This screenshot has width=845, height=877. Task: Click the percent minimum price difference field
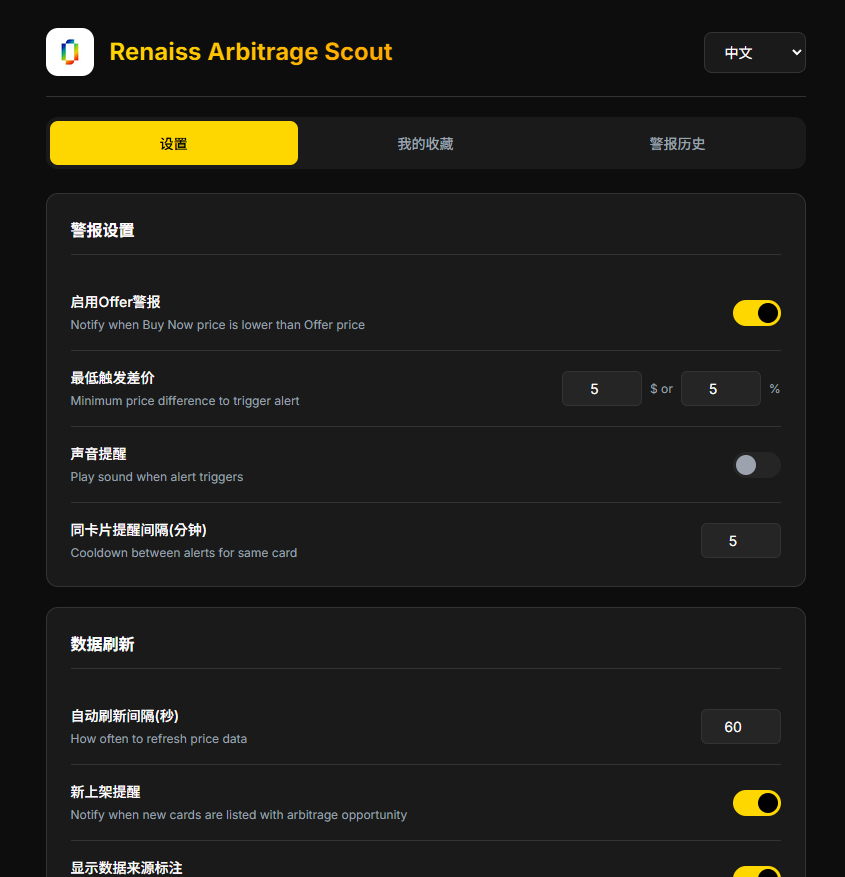(x=721, y=389)
